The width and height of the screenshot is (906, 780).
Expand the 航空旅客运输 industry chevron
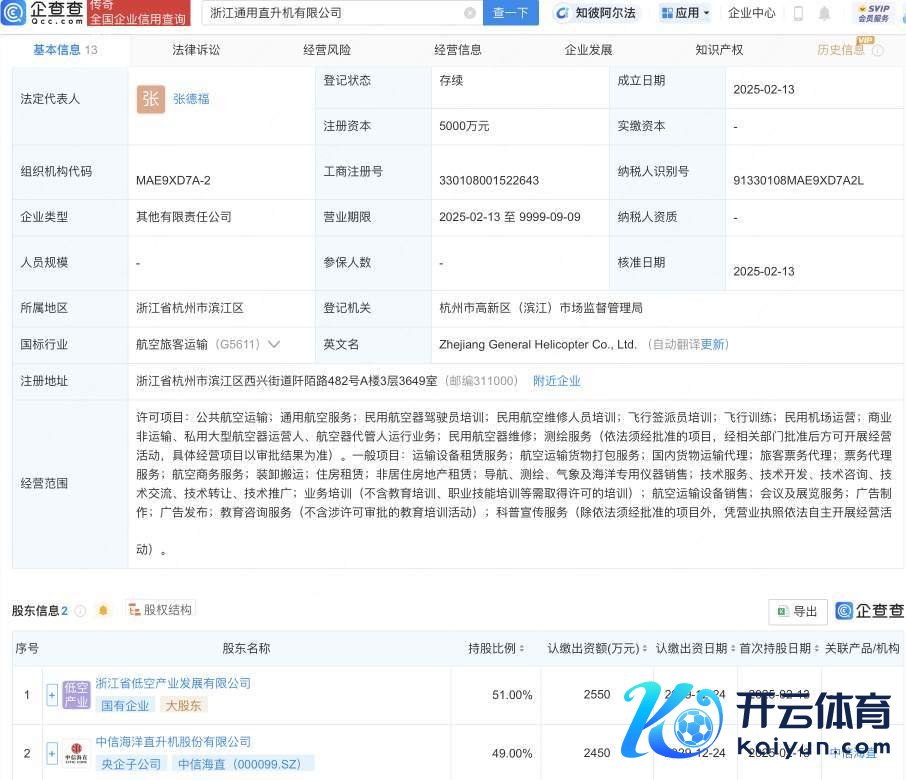coord(274,344)
